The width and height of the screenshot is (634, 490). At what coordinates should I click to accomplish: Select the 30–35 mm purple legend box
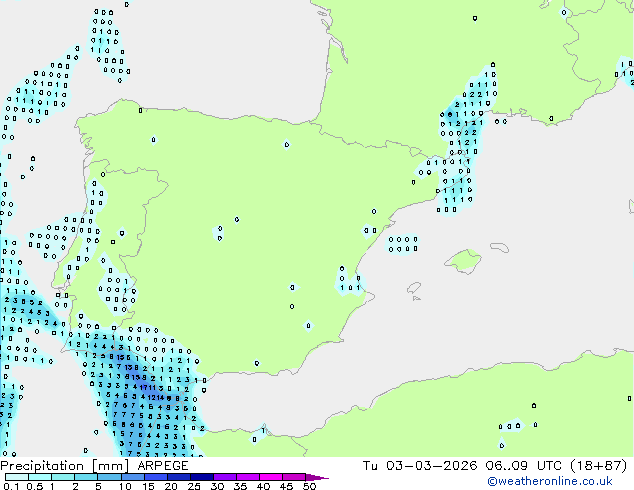[225, 477]
